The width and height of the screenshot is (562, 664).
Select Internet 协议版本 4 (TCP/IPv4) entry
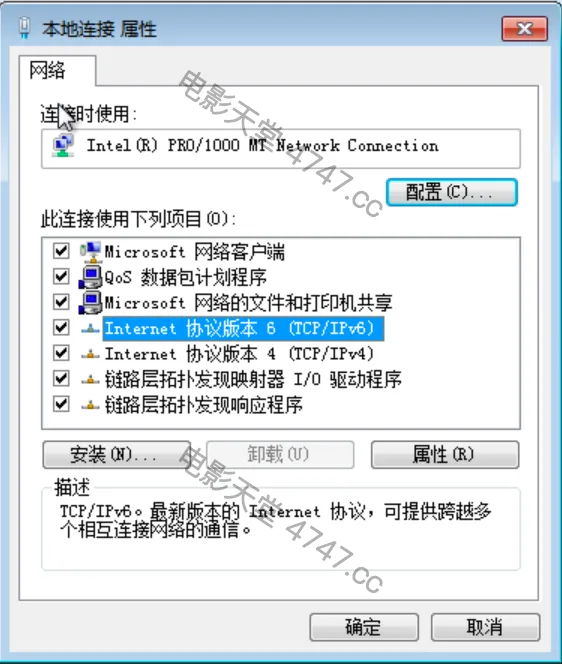point(239,354)
